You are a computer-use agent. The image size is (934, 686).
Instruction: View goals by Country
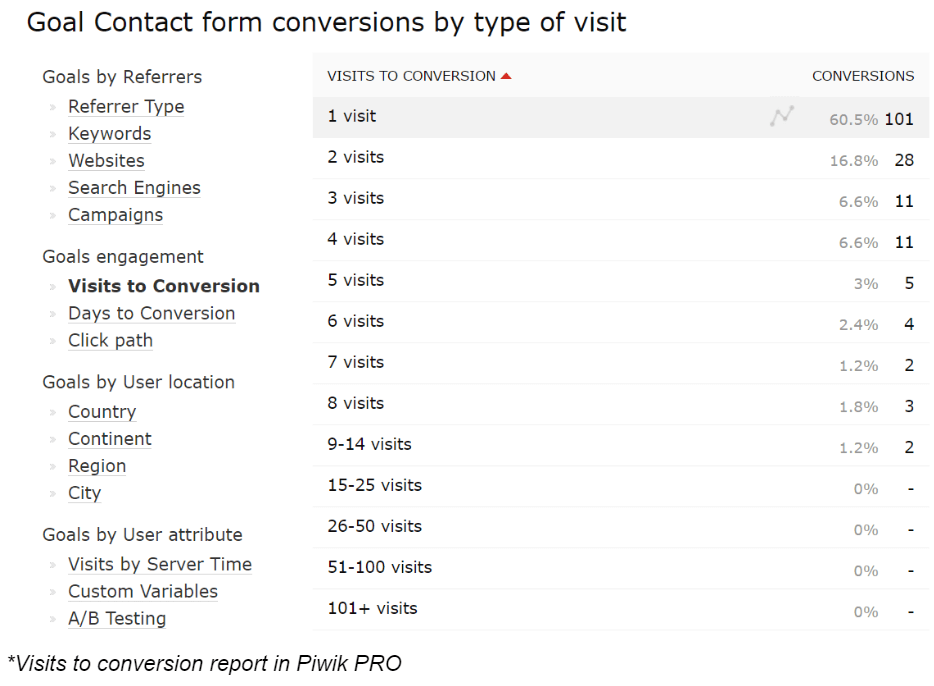point(102,411)
